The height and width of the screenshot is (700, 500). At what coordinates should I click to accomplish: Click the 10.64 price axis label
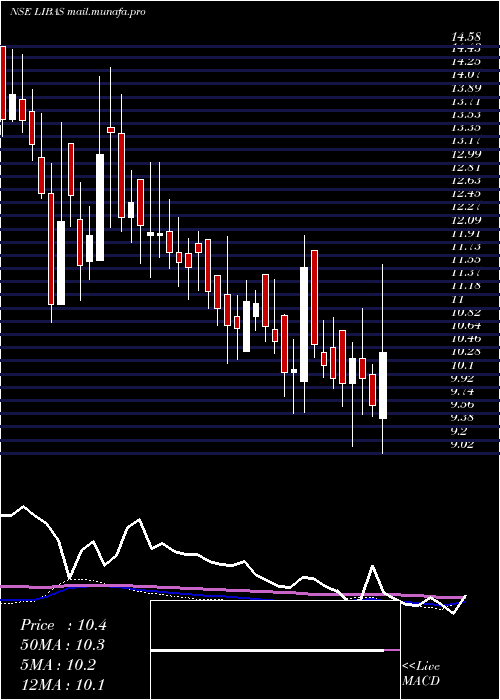pos(466,325)
